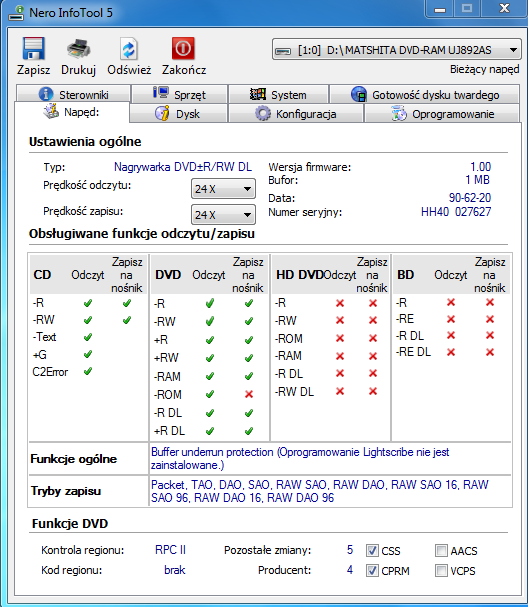Click the Drukuj printer icon
The width and height of the screenshot is (528, 607).
[x=79, y=49]
